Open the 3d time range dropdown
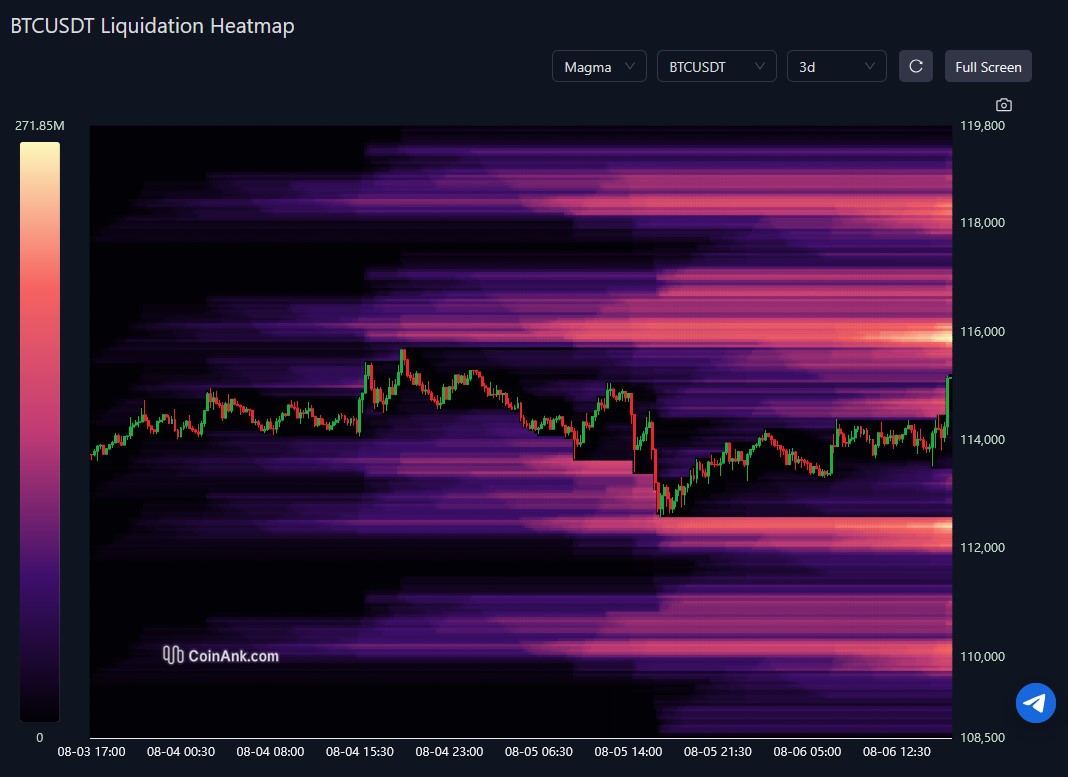1068x777 pixels. pos(836,66)
